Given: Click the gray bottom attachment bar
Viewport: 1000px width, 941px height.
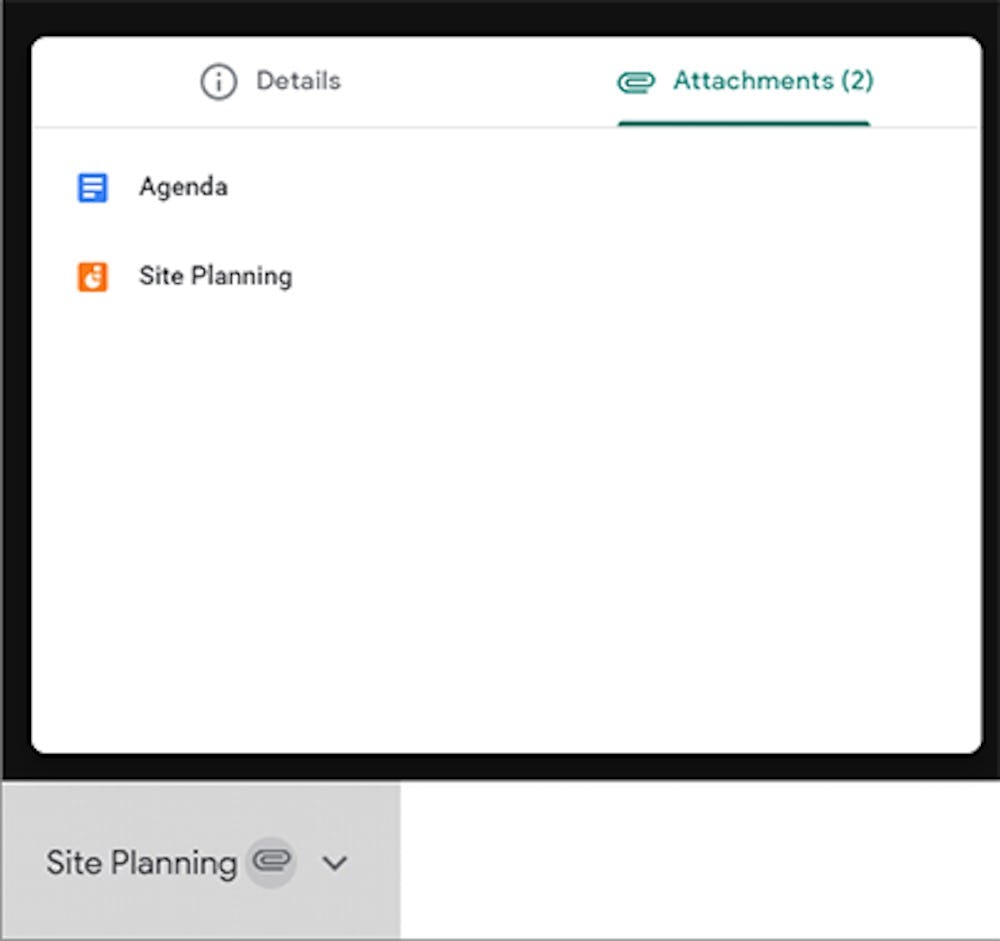Looking at the screenshot, I should coord(200,860).
